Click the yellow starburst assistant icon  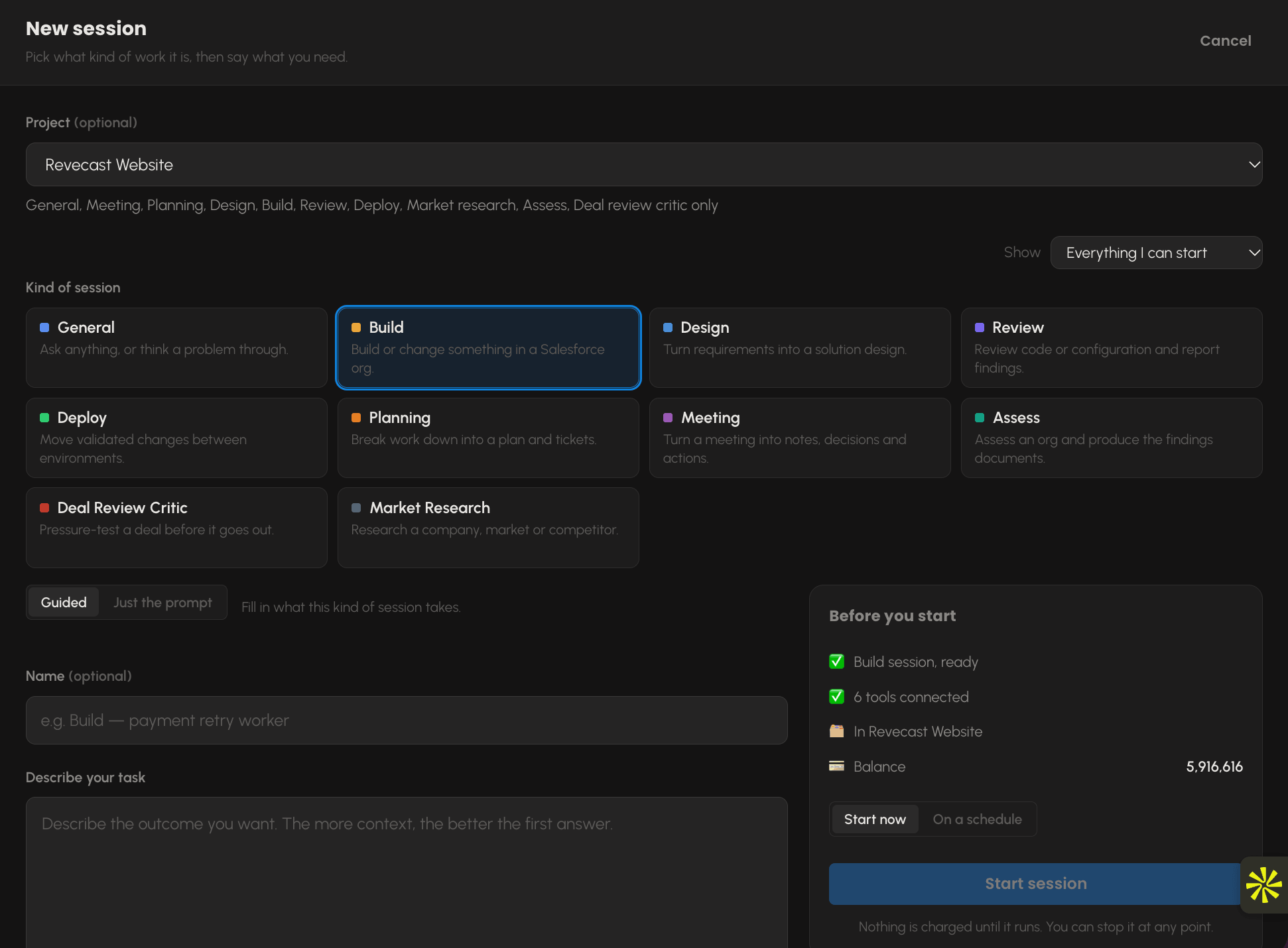pyautogui.click(x=1264, y=885)
